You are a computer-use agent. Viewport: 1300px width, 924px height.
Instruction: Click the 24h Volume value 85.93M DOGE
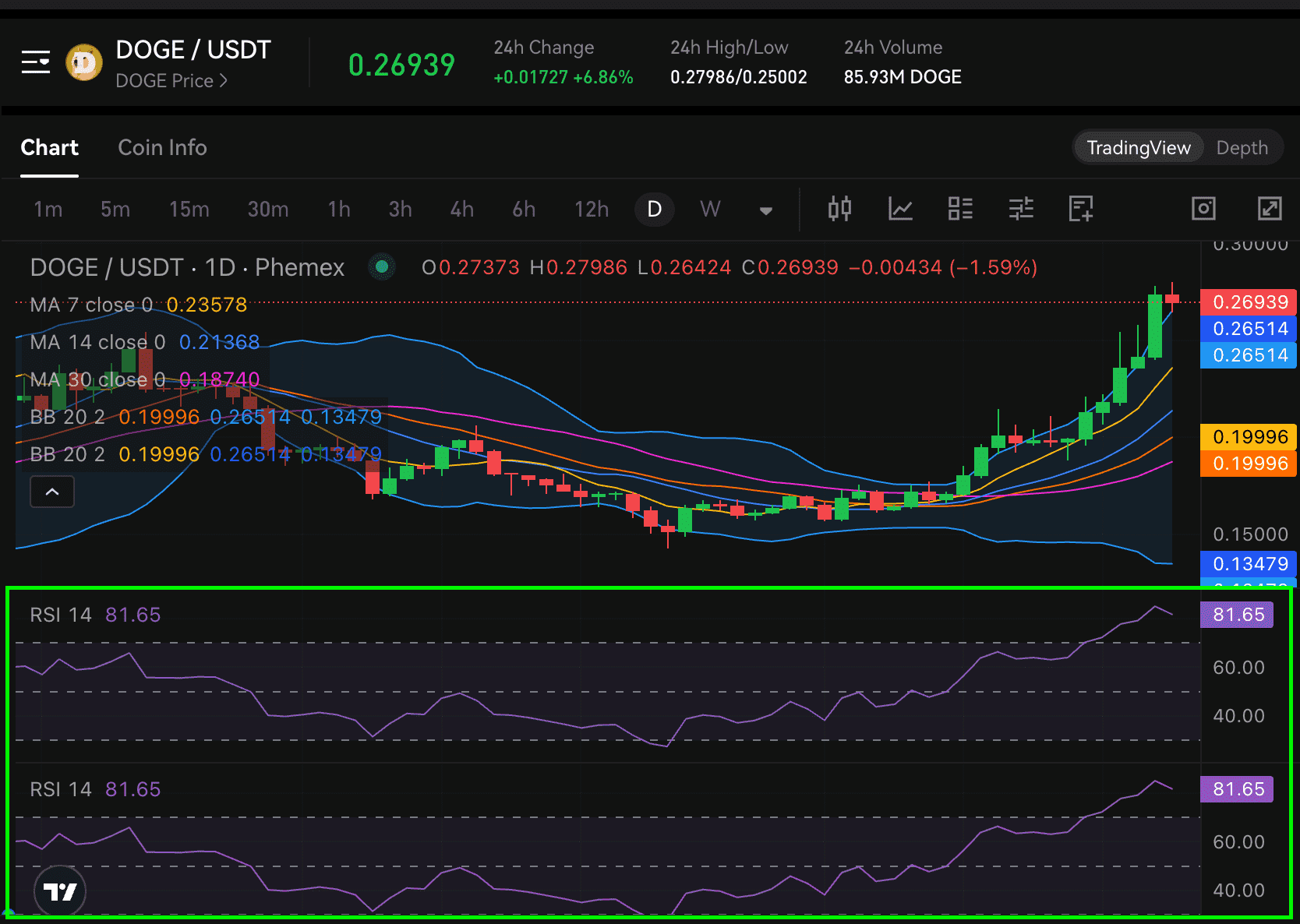coord(903,77)
